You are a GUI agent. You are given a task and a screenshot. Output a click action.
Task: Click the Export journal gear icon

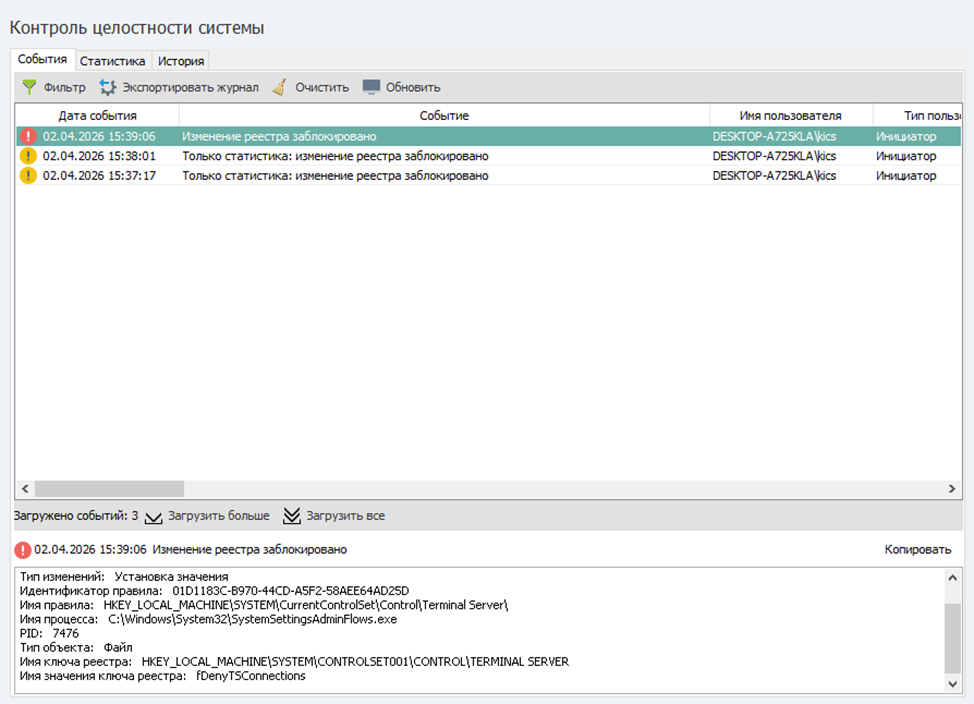tap(108, 88)
